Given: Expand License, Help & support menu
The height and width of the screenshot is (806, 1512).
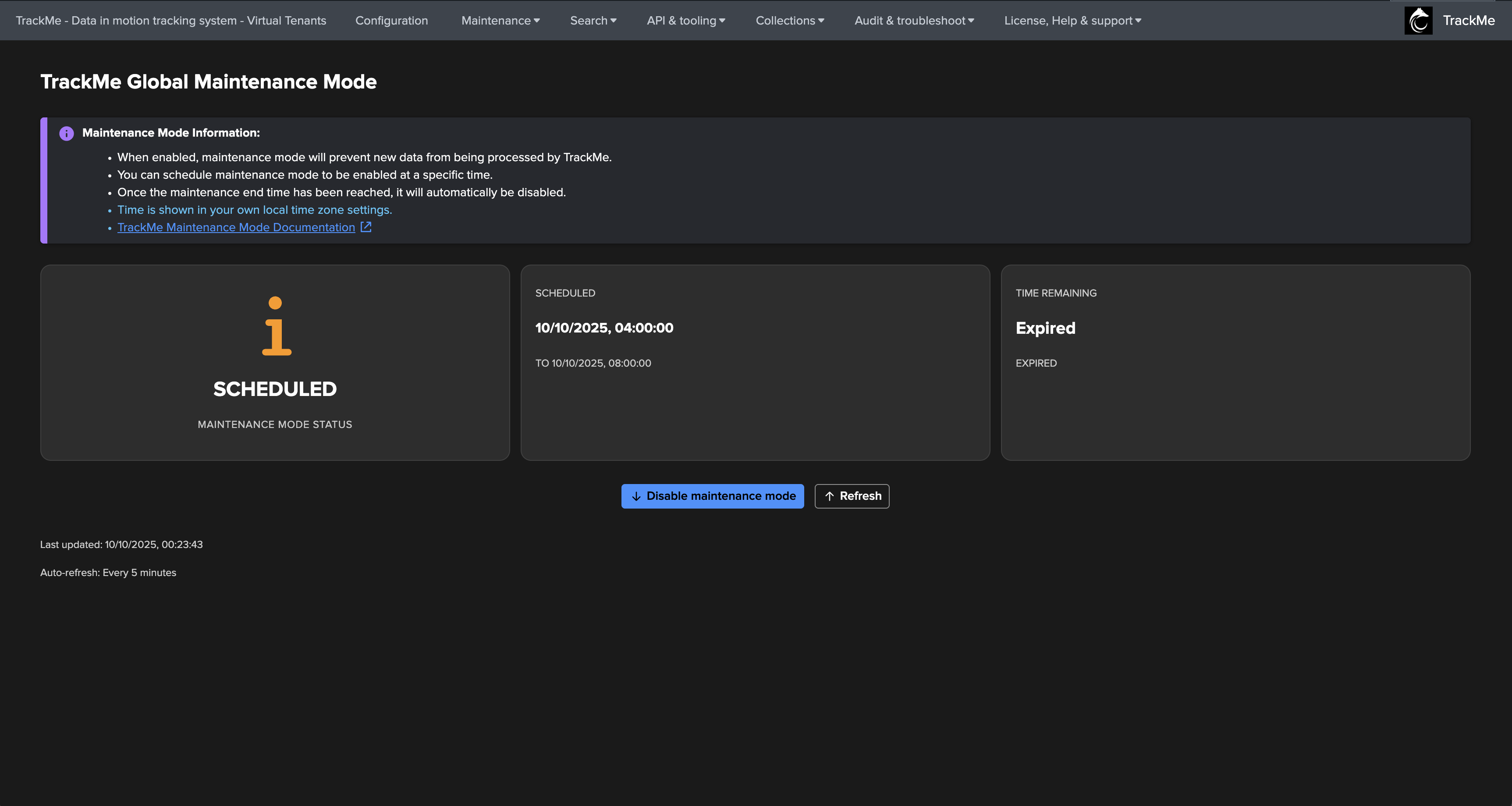Looking at the screenshot, I should tap(1072, 21).
